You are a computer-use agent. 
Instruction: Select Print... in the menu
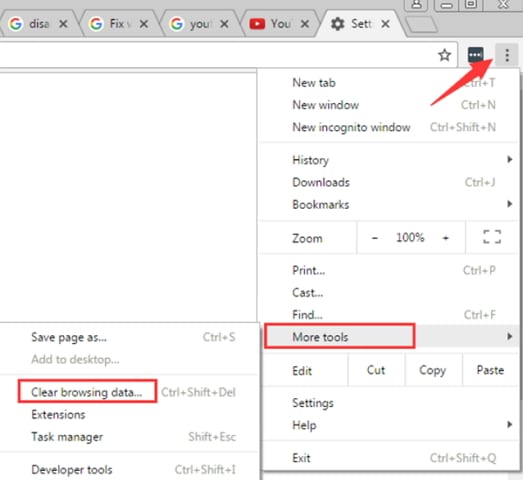pos(389,270)
